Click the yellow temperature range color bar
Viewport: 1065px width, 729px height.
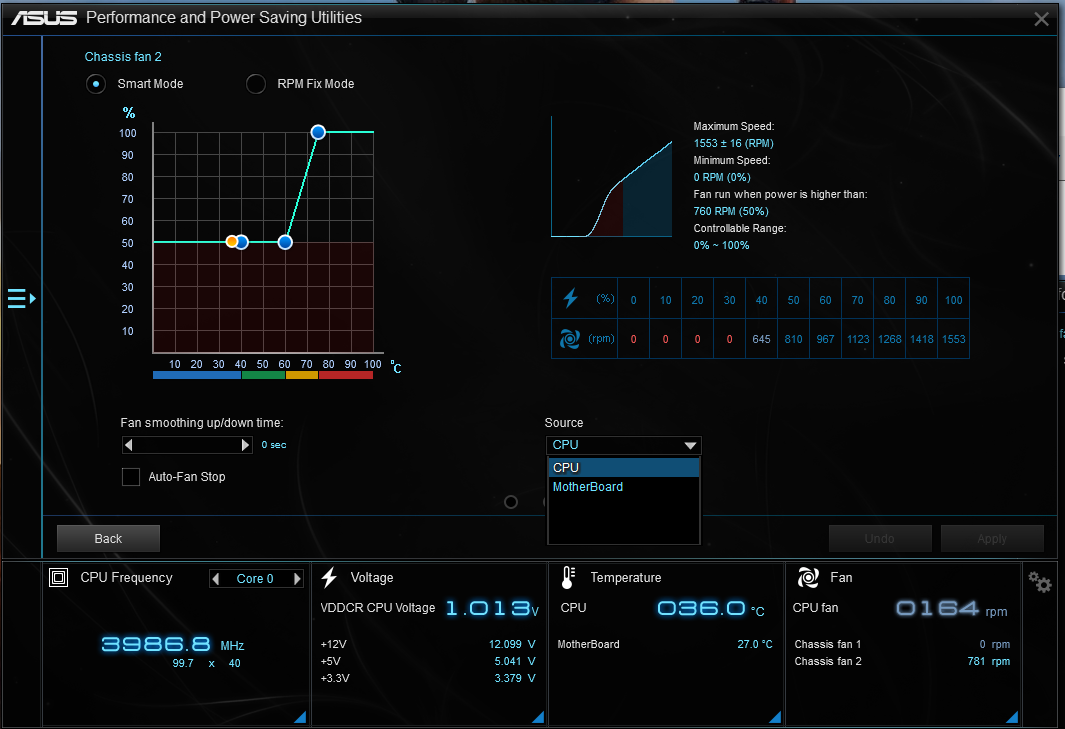(x=302, y=375)
